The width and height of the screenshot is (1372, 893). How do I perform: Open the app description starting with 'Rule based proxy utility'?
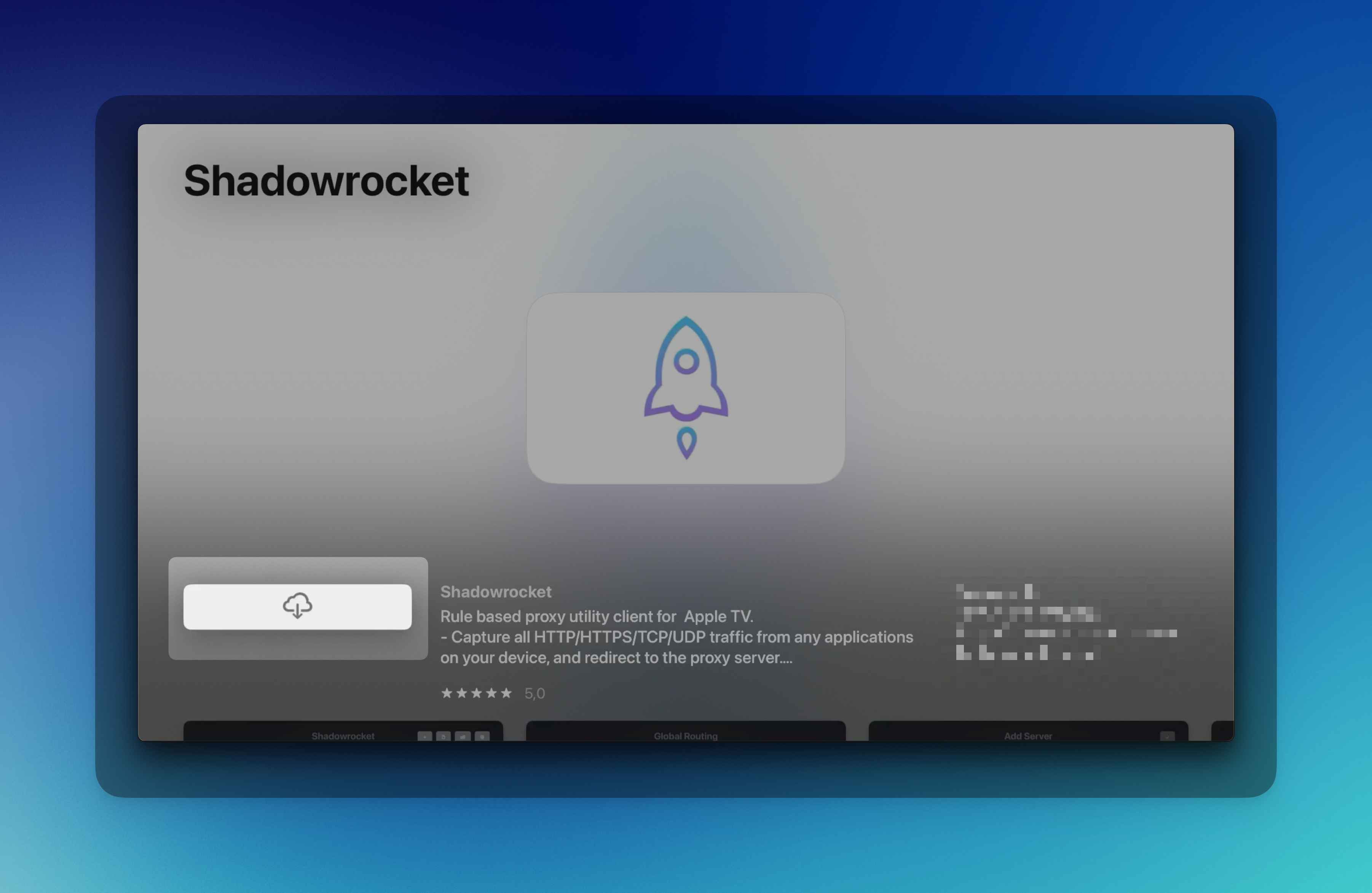[x=597, y=616]
